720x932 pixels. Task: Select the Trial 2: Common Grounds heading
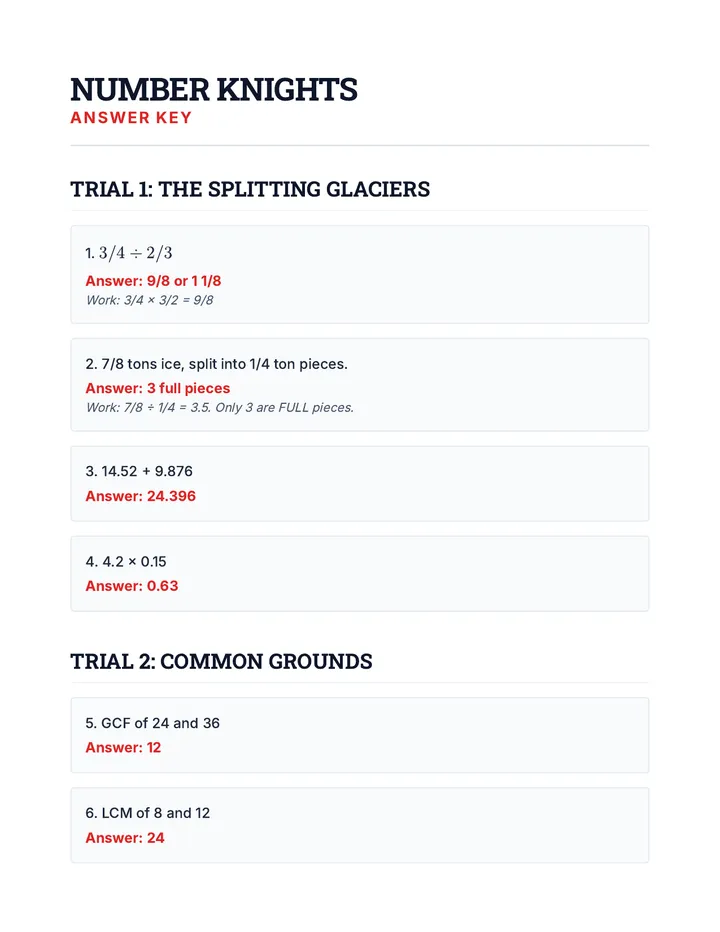[x=221, y=661]
